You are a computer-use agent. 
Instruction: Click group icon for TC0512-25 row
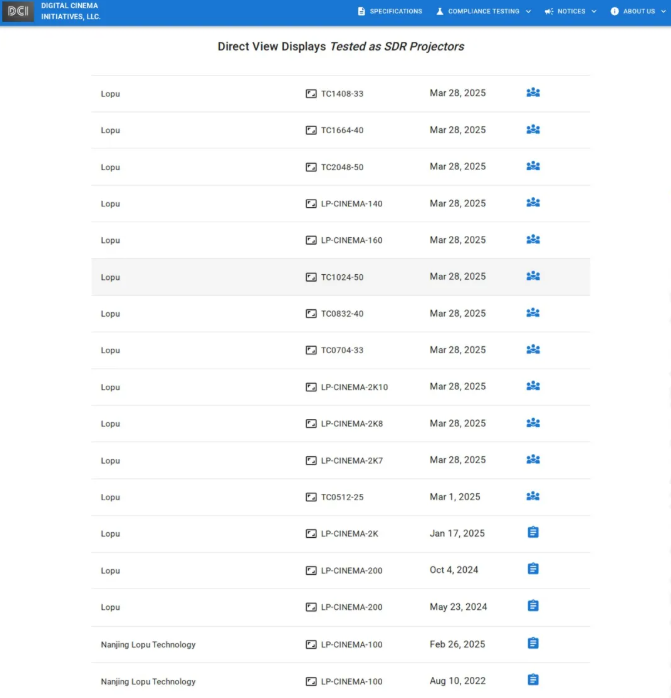[533, 496]
